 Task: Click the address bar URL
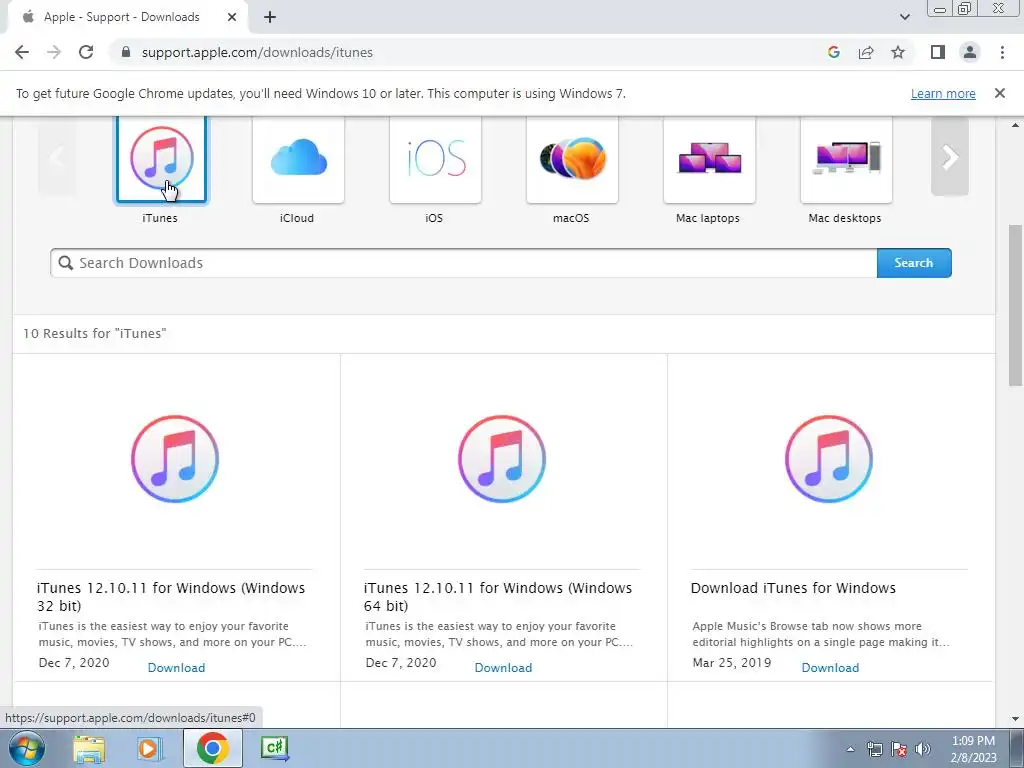coord(257,52)
